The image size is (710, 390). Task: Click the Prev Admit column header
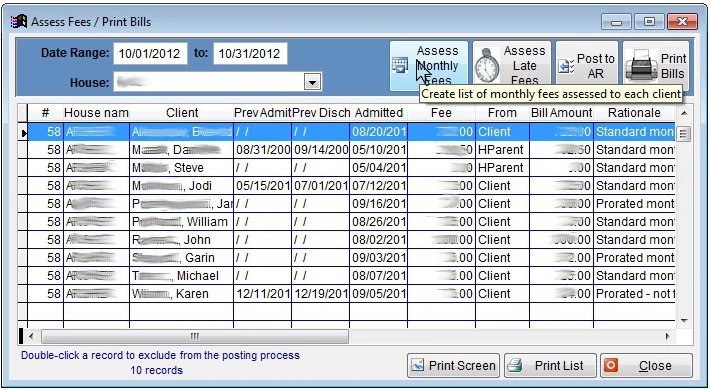pyautogui.click(x=262, y=113)
